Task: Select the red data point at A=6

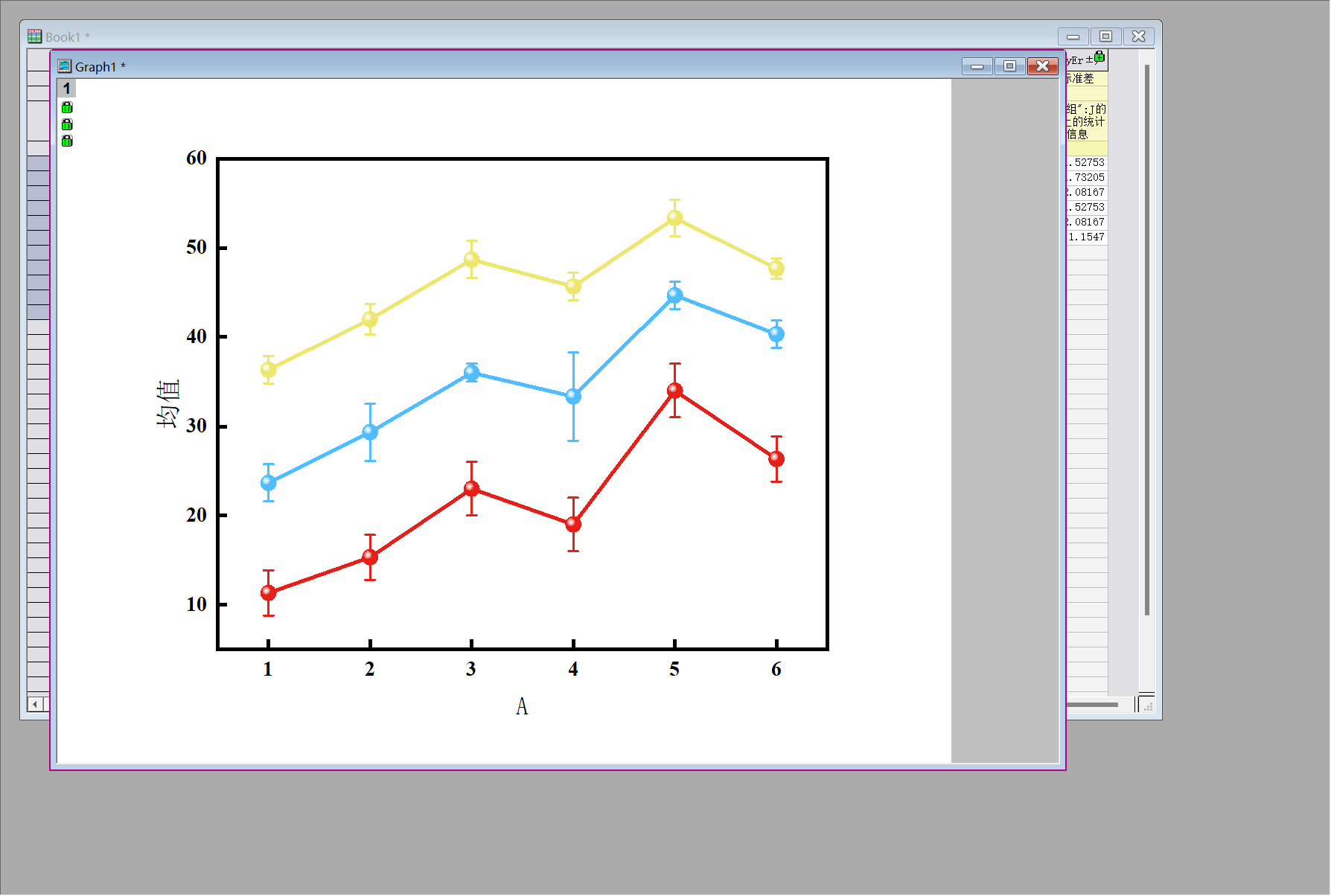Action: [776, 459]
